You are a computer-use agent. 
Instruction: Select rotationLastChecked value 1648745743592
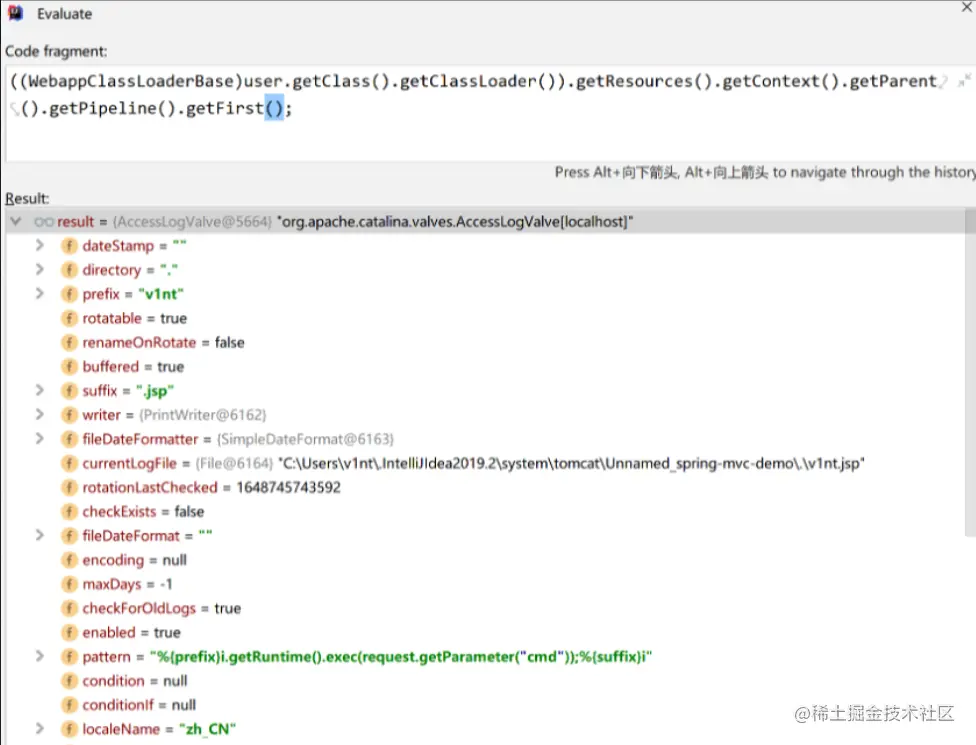click(288, 487)
